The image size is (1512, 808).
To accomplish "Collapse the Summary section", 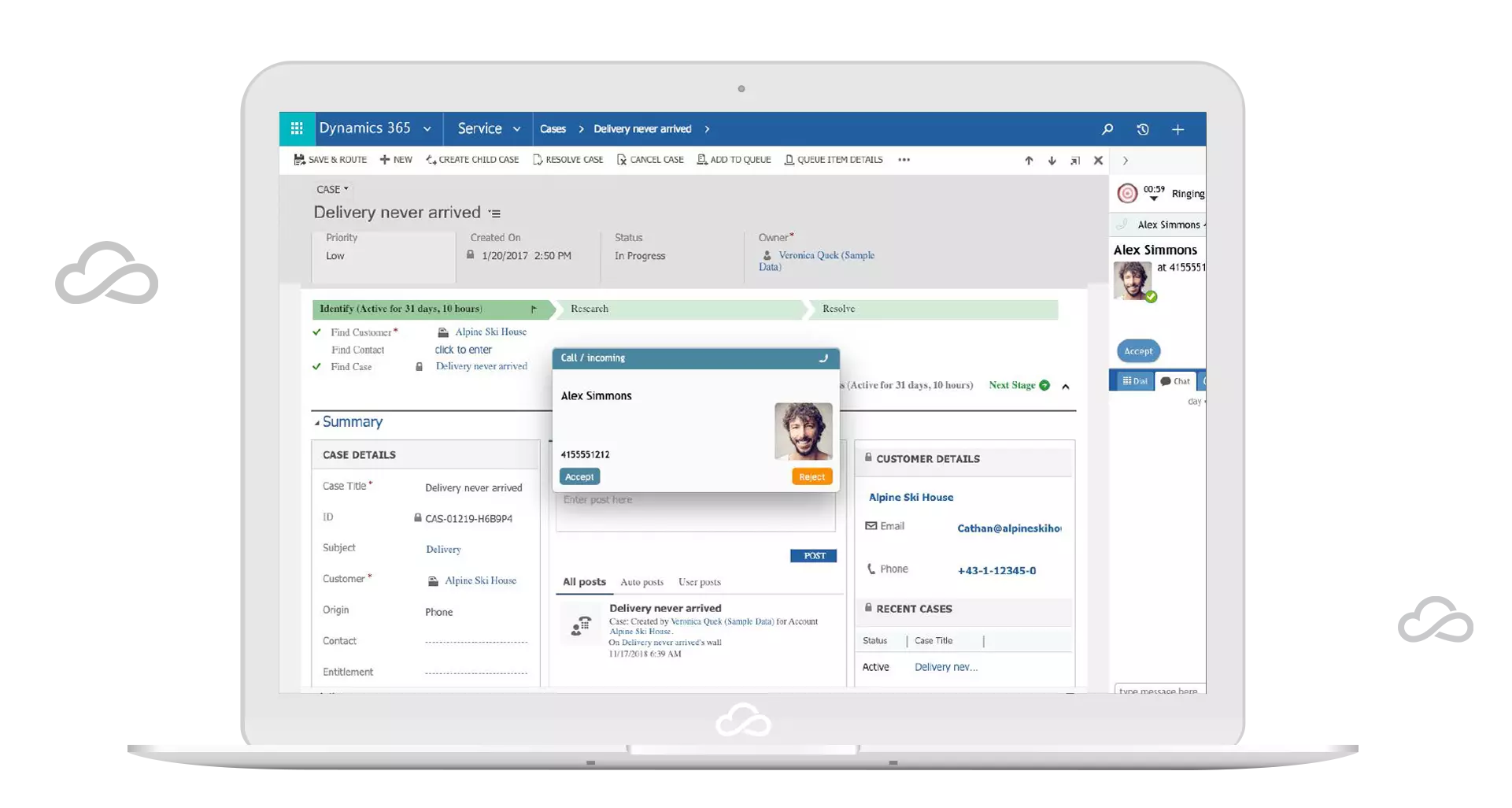I will (317, 423).
